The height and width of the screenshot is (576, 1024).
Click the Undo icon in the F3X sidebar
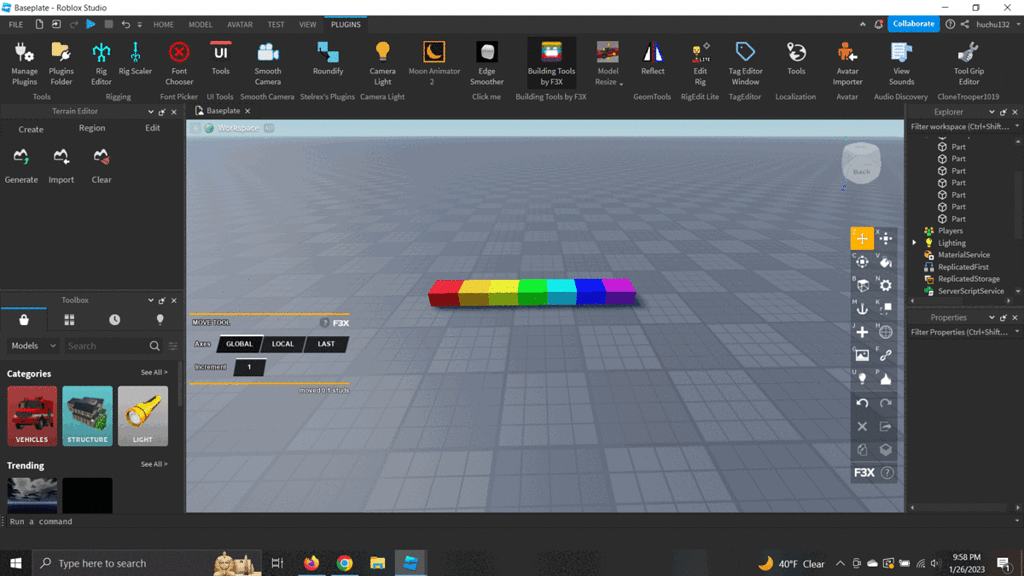pos(862,403)
